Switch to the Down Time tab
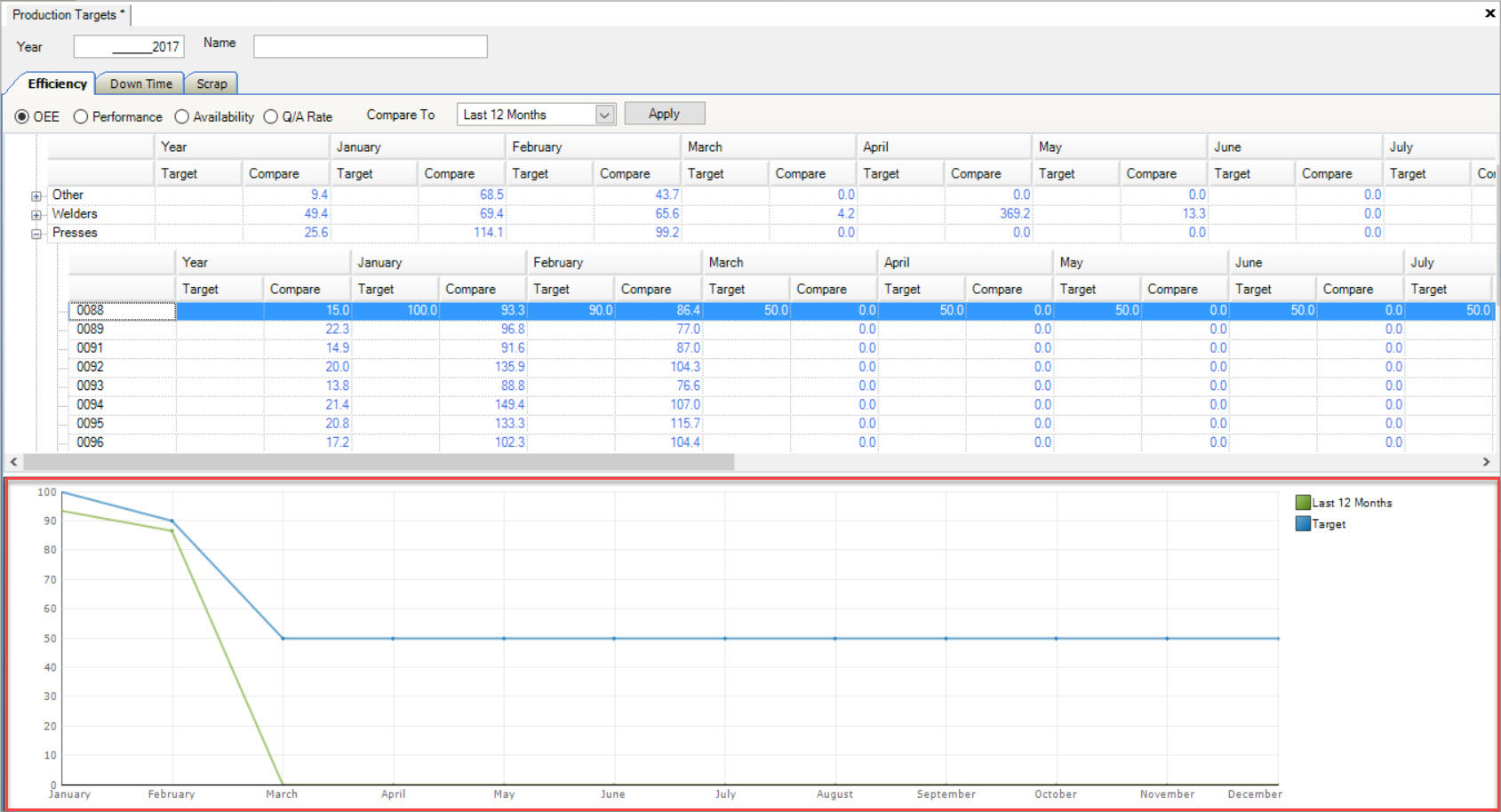 pyautogui.click(x=140, y=84)
